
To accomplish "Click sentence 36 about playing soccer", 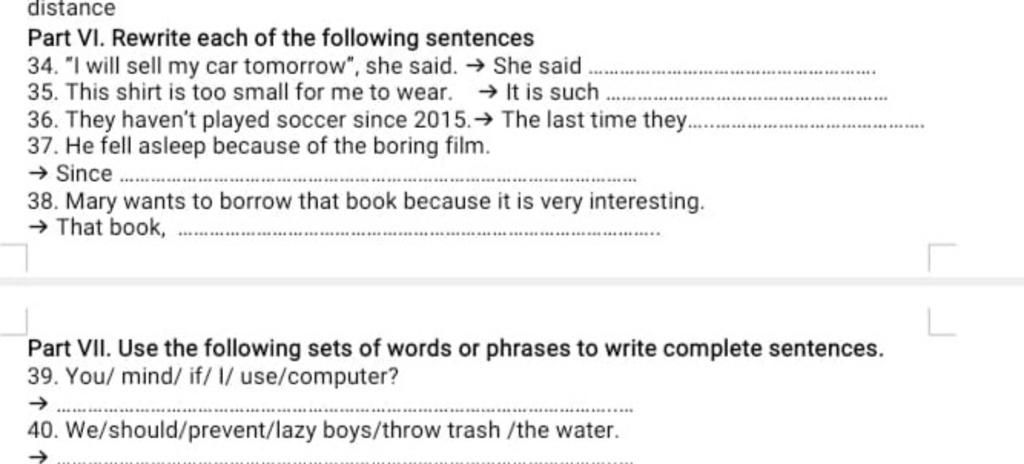I will point(249,120).
